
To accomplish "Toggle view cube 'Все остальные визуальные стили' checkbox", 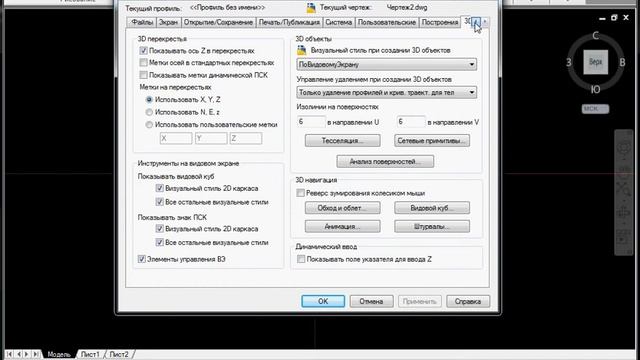I will pos(160,202).
